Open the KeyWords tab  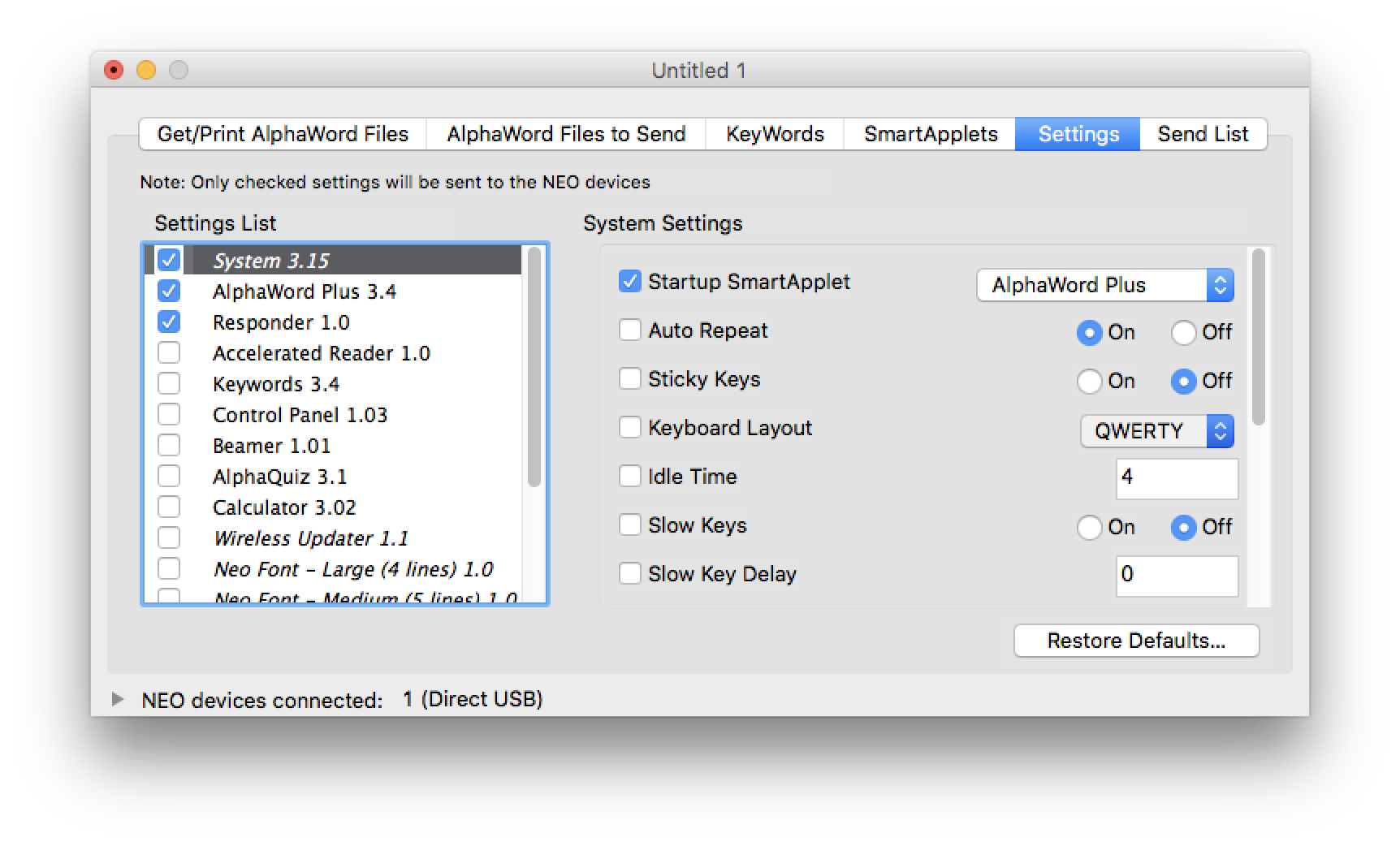pos(775,134)
